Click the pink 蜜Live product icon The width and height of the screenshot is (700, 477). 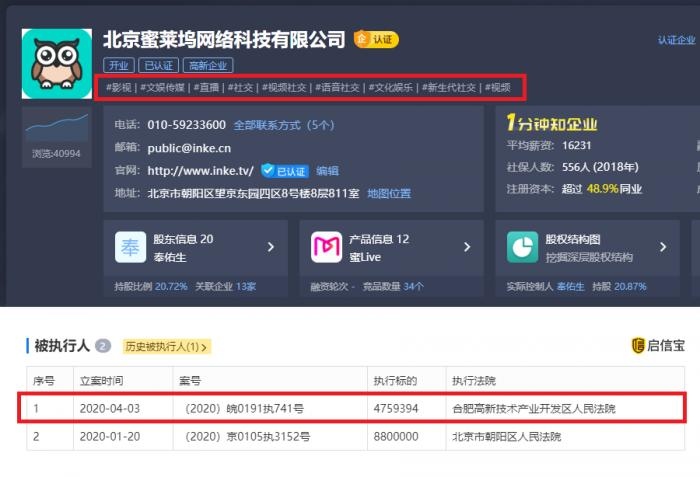(x=326, y=246)
